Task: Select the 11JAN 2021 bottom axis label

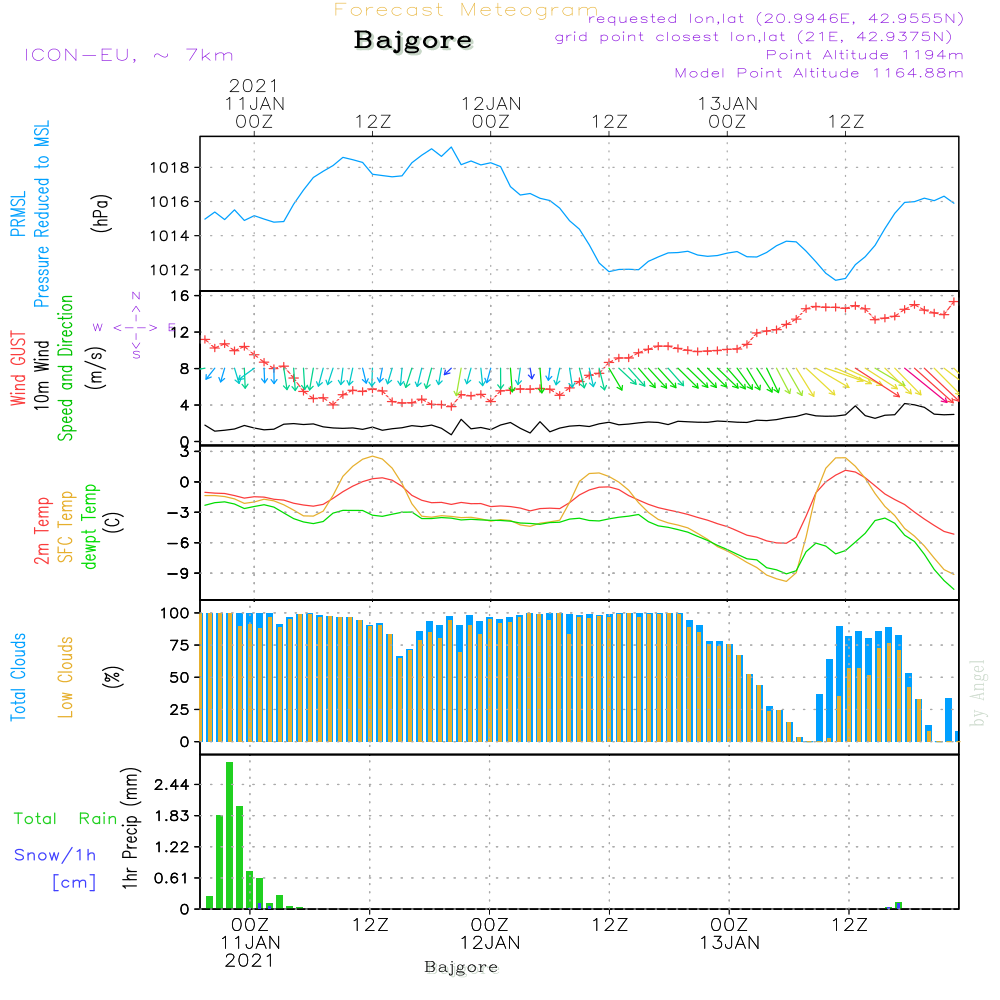Action: click(x=250, y=952)
